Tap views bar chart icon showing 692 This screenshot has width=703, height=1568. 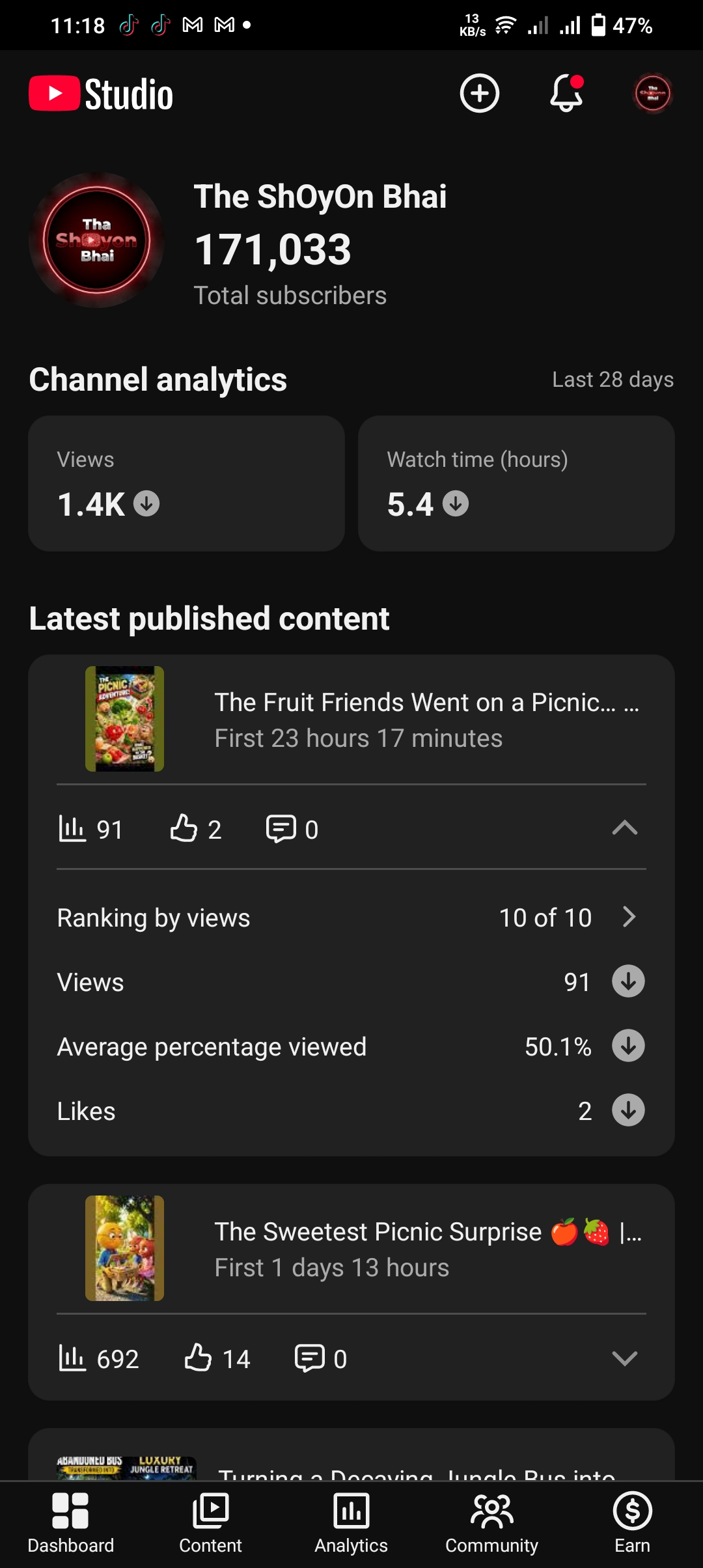tap(72, 1358)
